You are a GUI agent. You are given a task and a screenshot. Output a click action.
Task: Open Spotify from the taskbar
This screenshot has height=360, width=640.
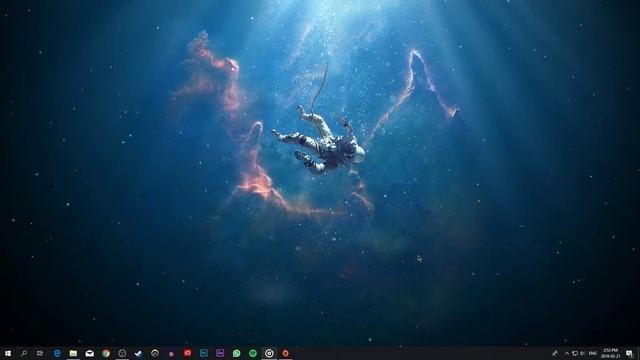tap(253, 353)
